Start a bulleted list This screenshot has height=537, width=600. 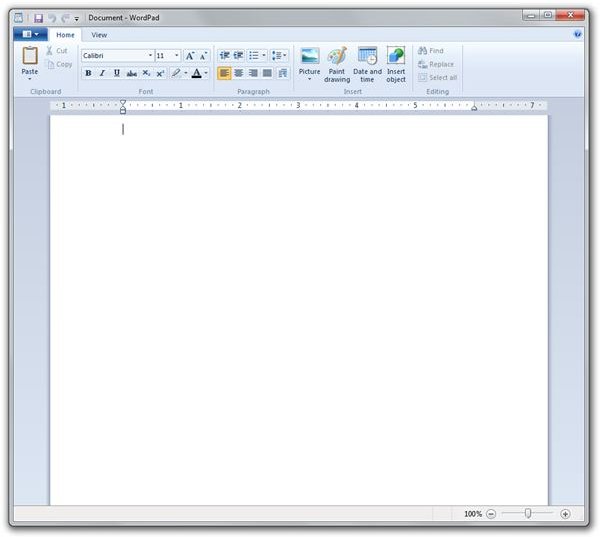(x=254, y=55)
